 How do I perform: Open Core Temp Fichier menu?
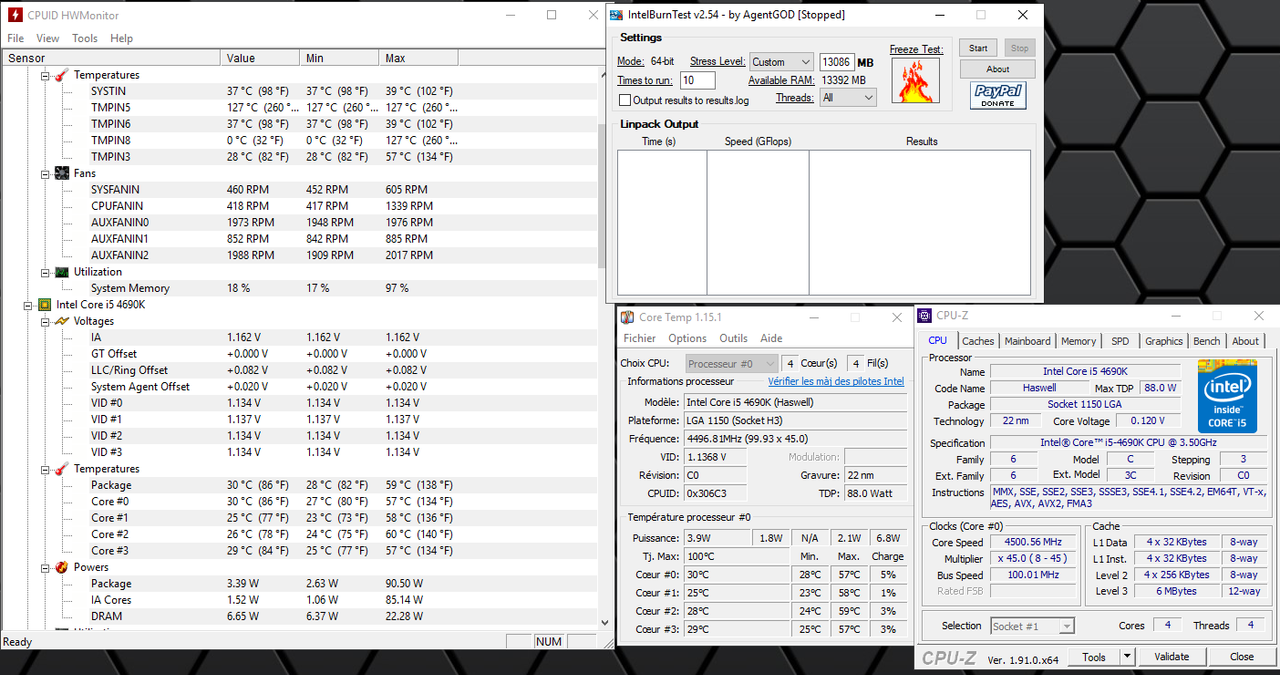640,338
